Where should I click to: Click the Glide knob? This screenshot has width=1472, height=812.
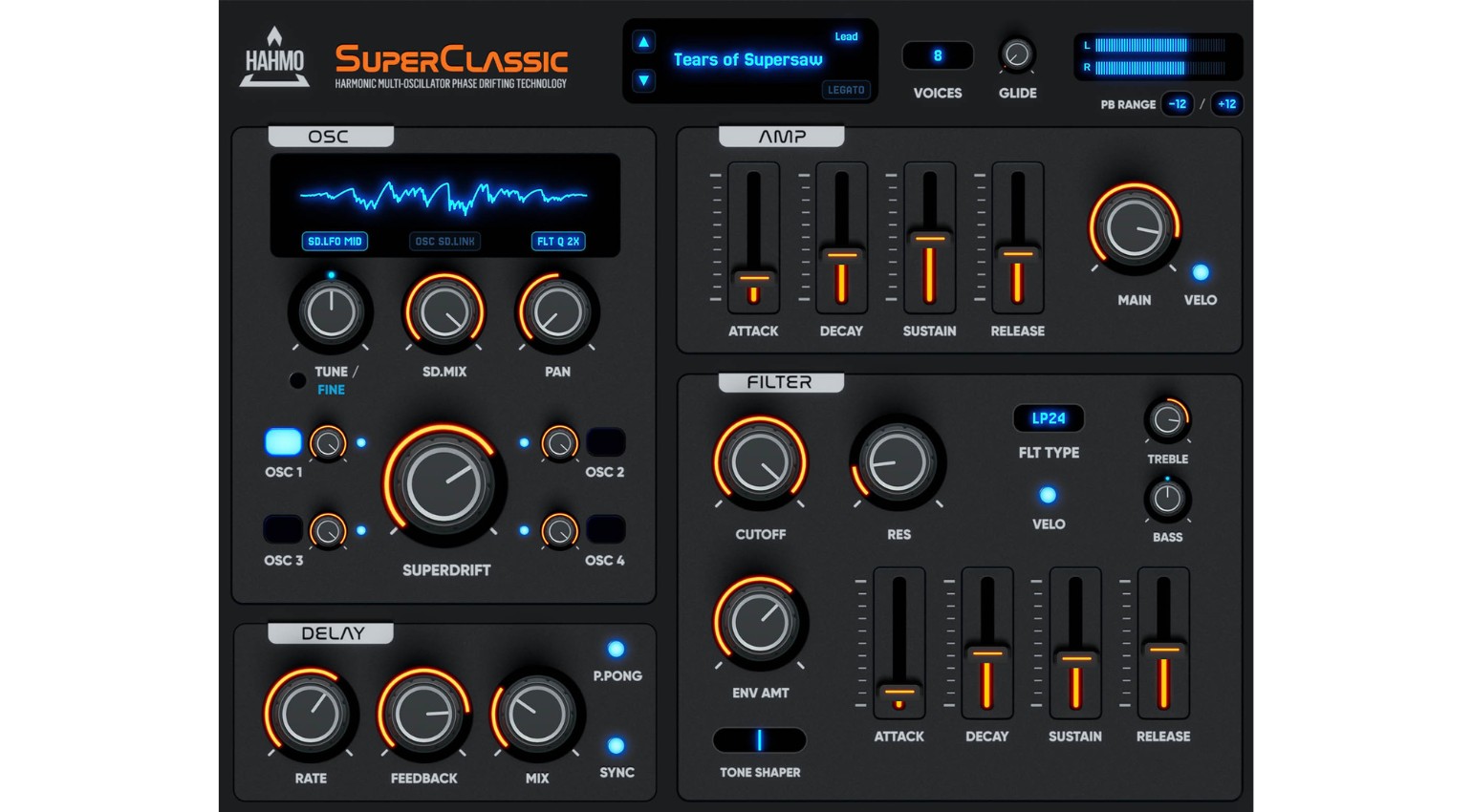pyautogui.click(x=1017, y=55)
